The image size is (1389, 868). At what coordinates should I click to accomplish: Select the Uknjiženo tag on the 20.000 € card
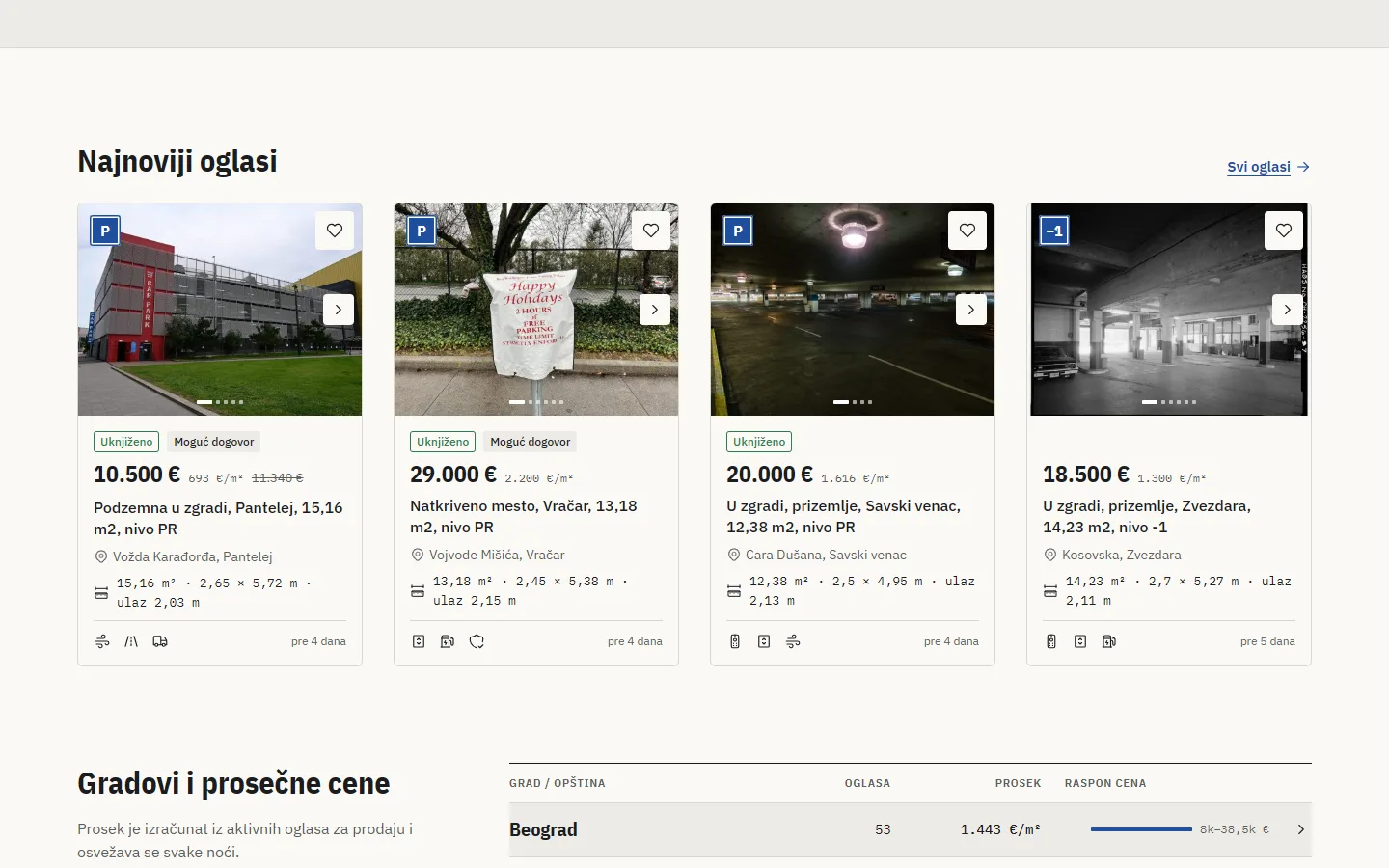click(x=759, y=442)
